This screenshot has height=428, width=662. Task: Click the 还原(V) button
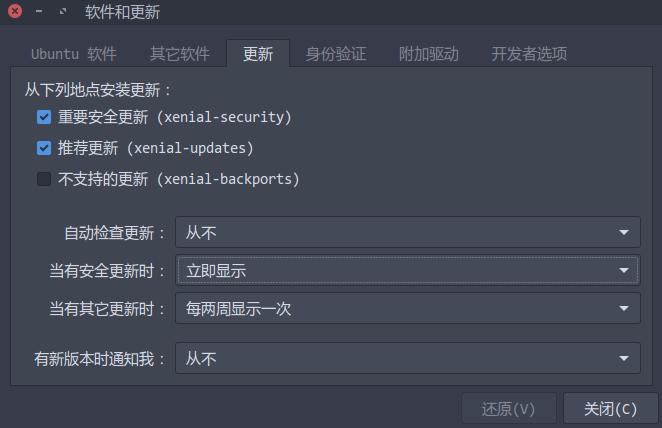coord(508,409)
